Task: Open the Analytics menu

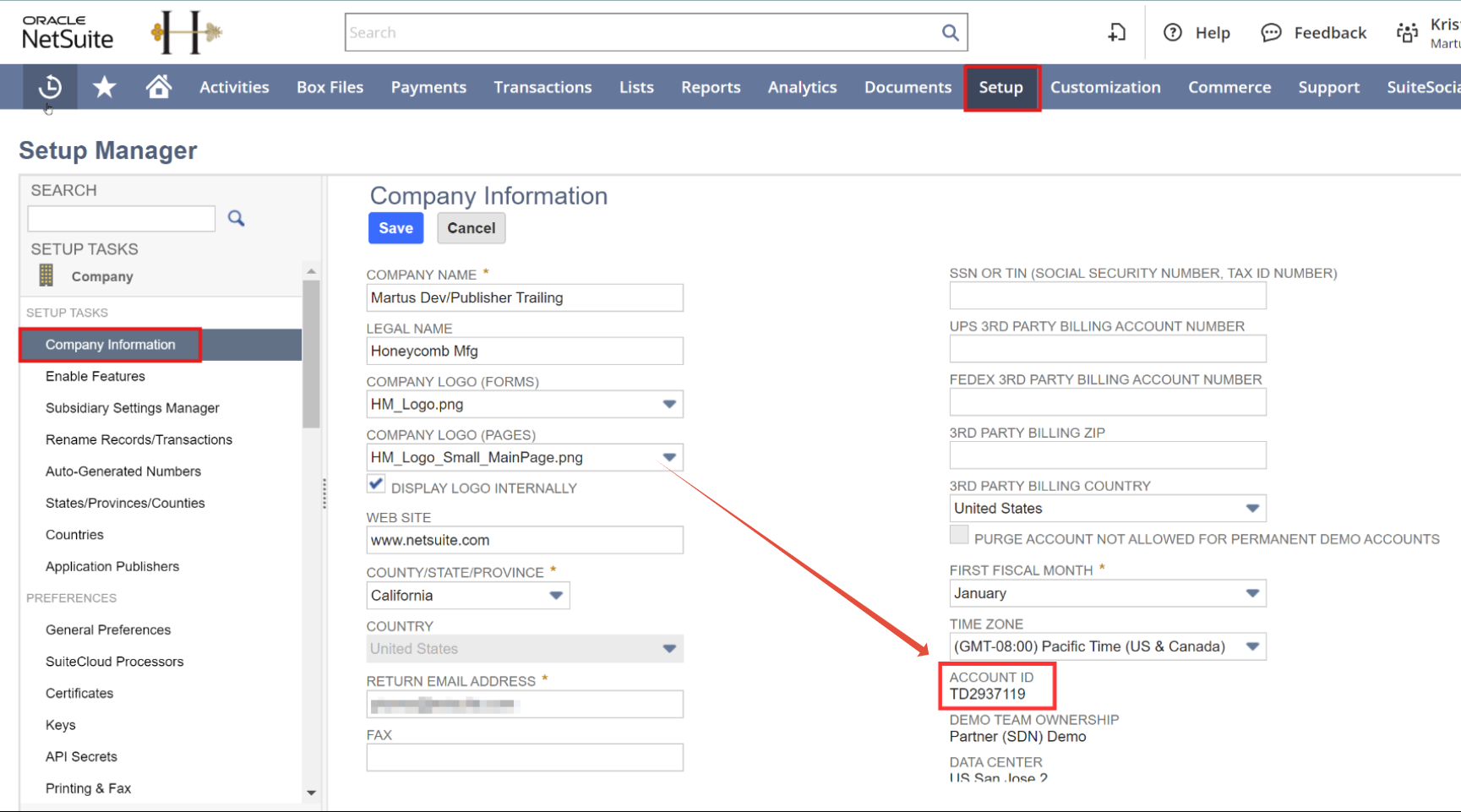Action: pos(802,87)
